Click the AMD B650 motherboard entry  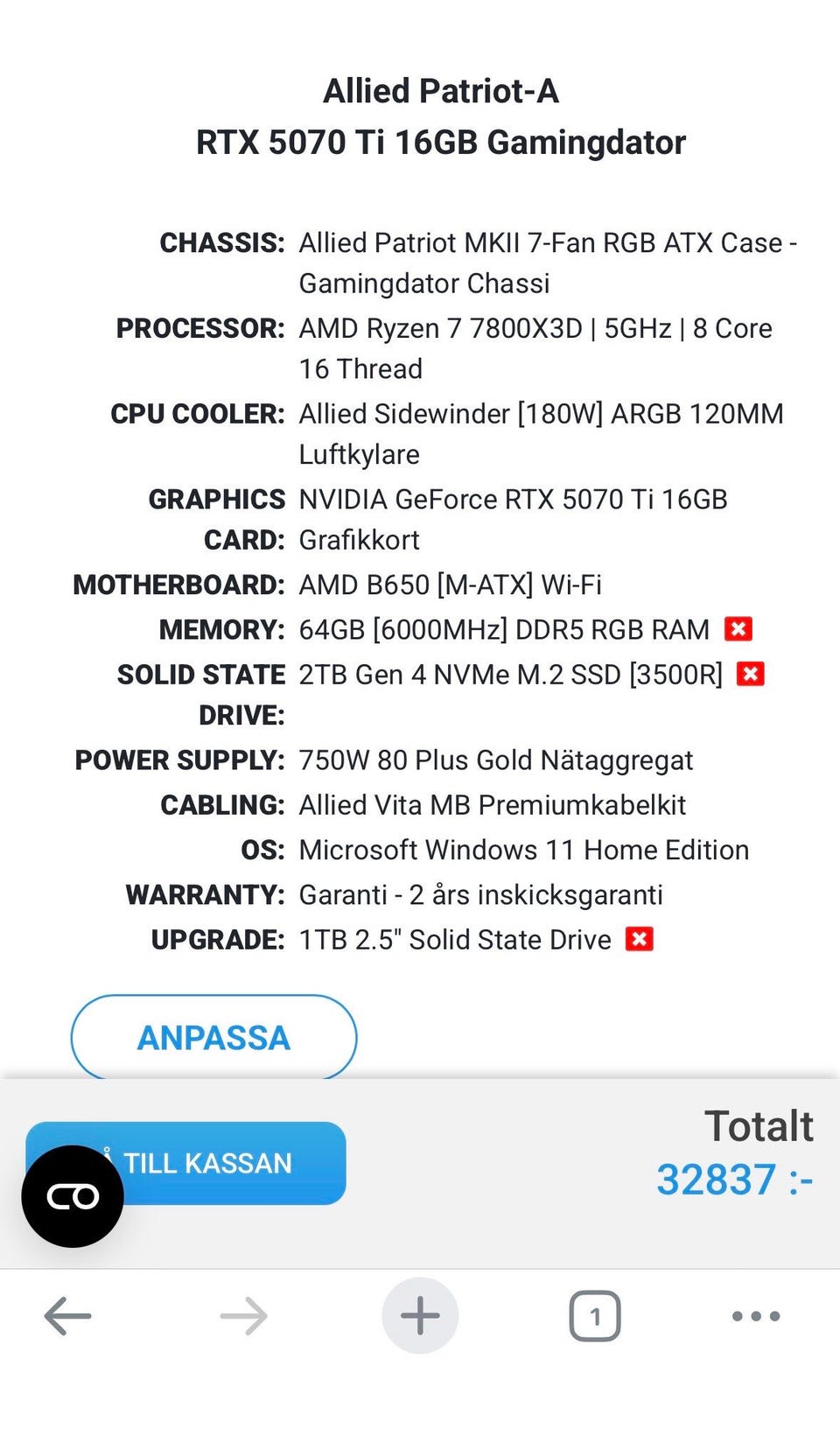coord(450,585)
